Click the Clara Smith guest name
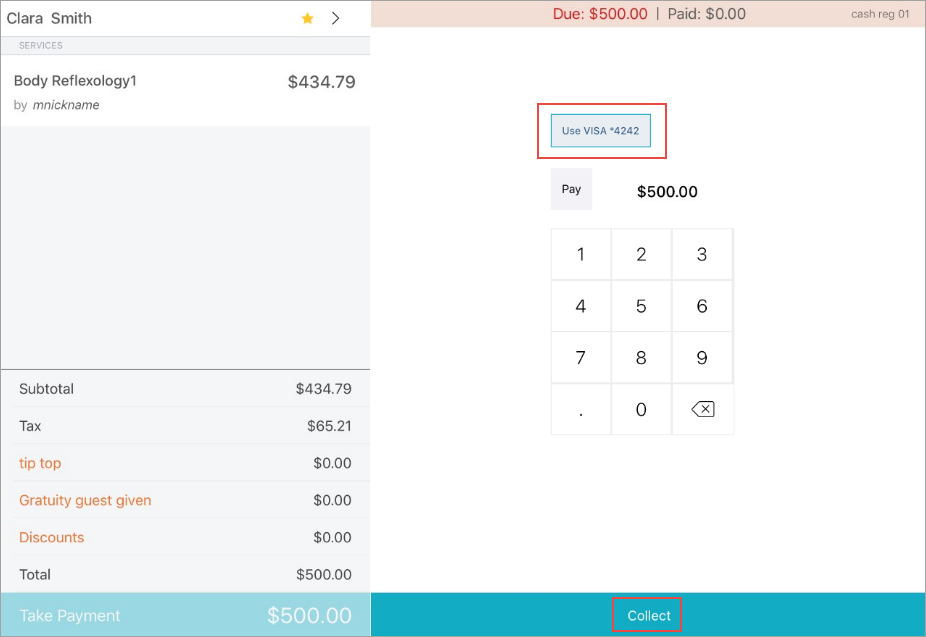926x637 pixels. coord(49,18)
